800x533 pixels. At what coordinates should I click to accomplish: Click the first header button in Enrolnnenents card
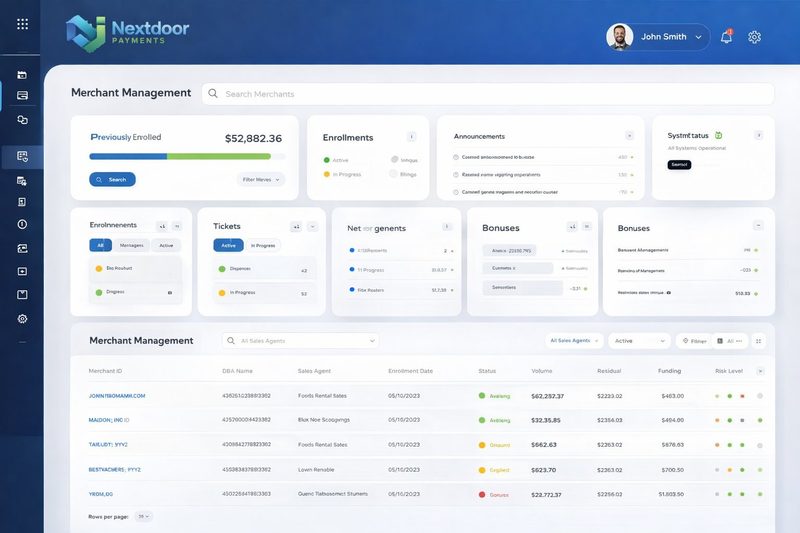click(162, 226)
